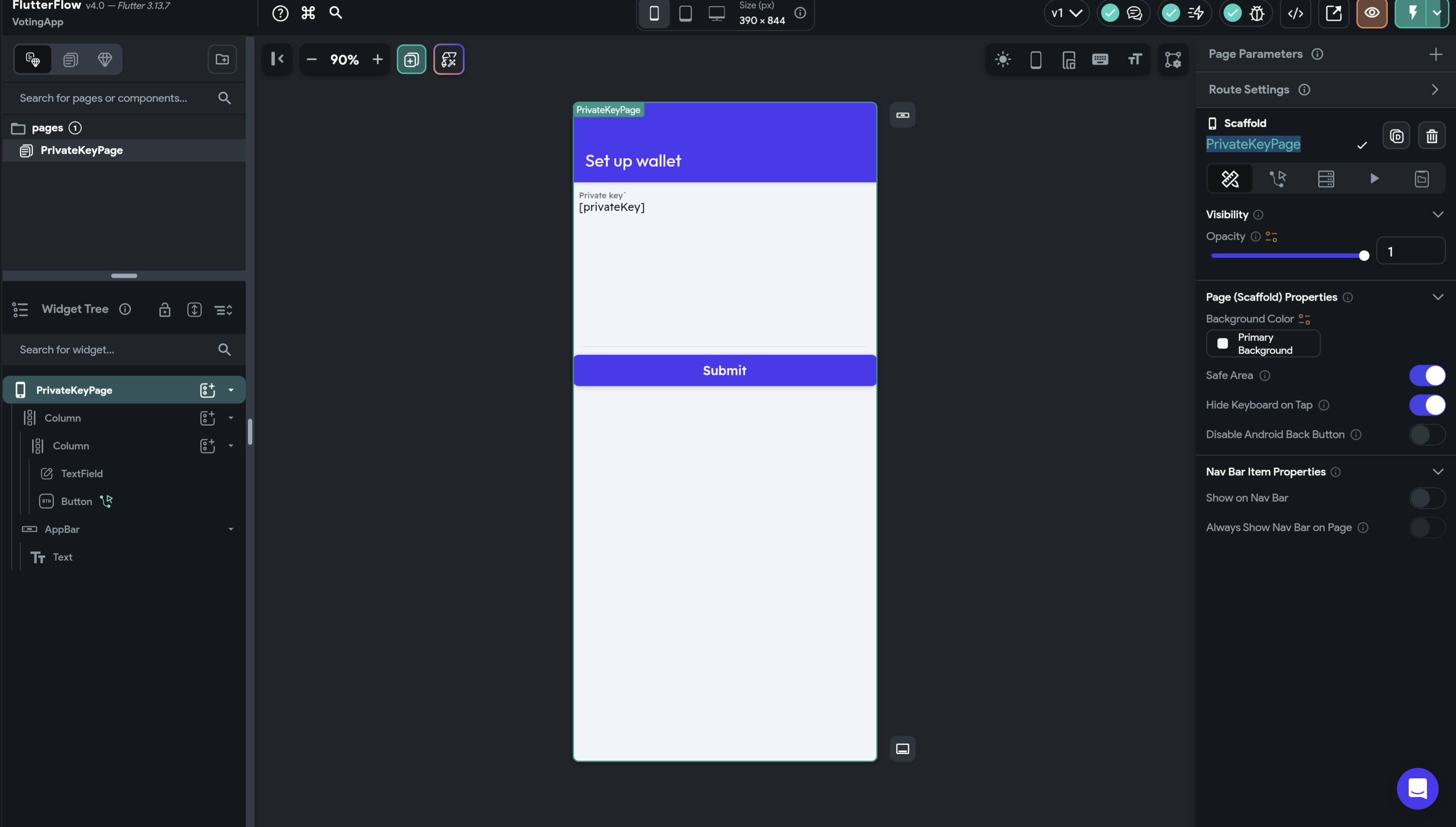Add widget to PrivateKeyPage tree node
The image size is (1456, 827).
207,390
